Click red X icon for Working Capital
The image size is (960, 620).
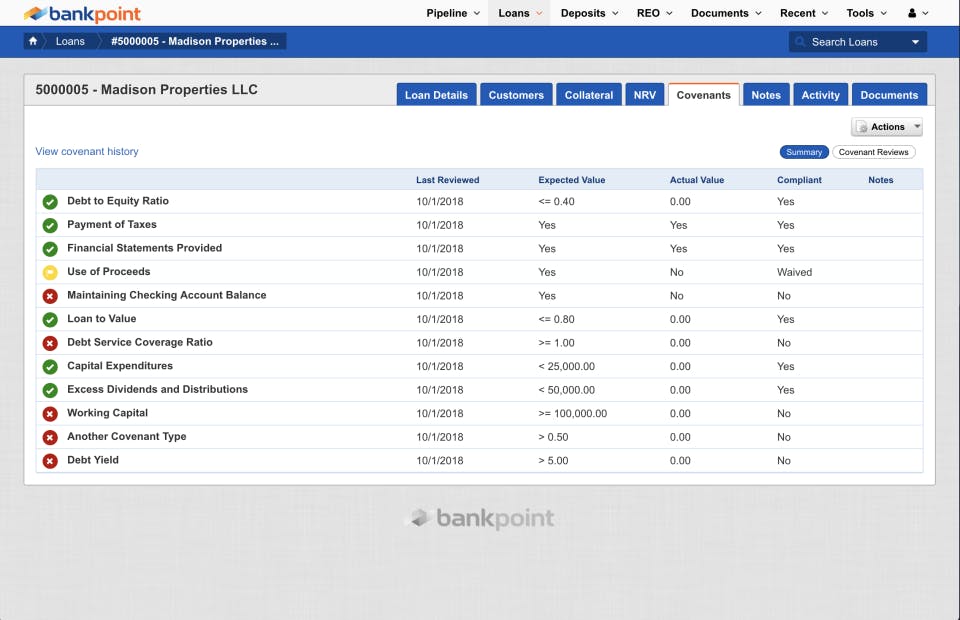pyautogui.click(x=50, y=414)
